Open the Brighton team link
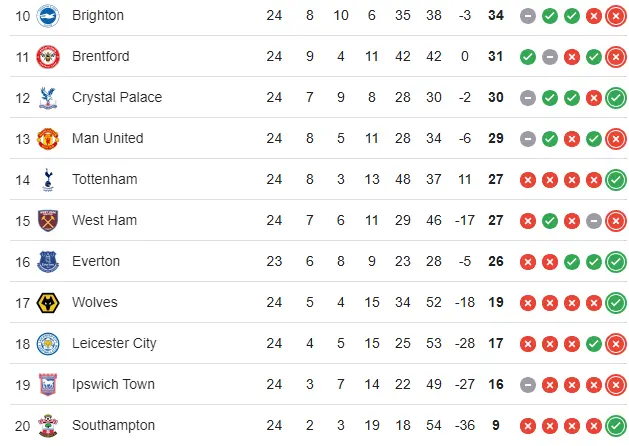The height and width of the screenshot is (446, 629). tap(98, 15)
